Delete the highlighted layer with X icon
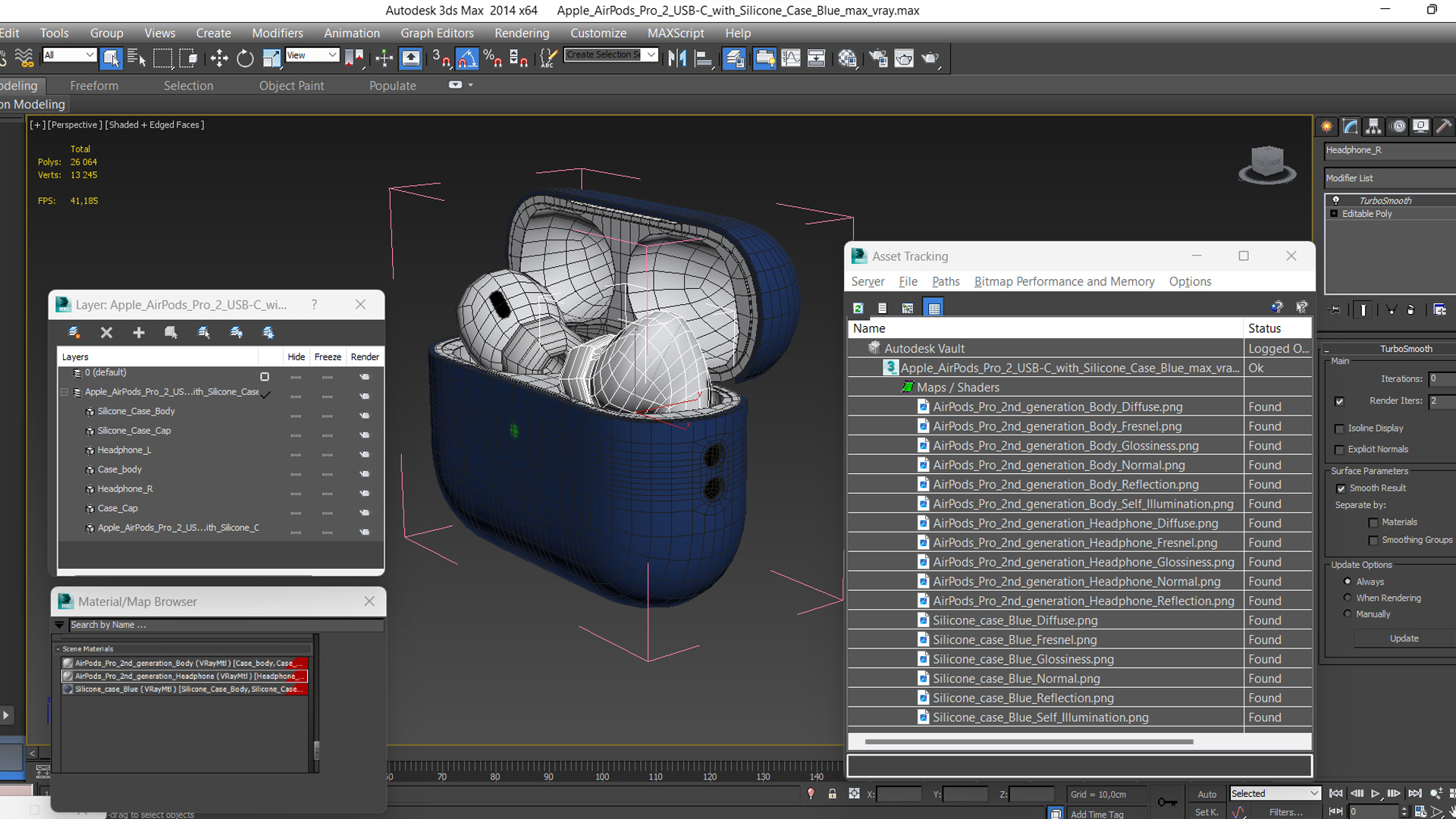Viewport: 1456px width, 819px height. pos(106,332)
